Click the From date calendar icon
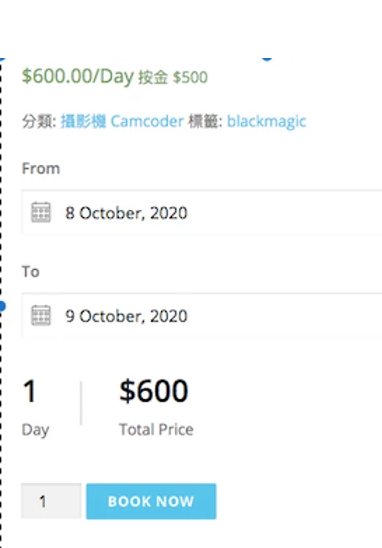This screenshot has width=382, height=548. [x=41, y=212]
